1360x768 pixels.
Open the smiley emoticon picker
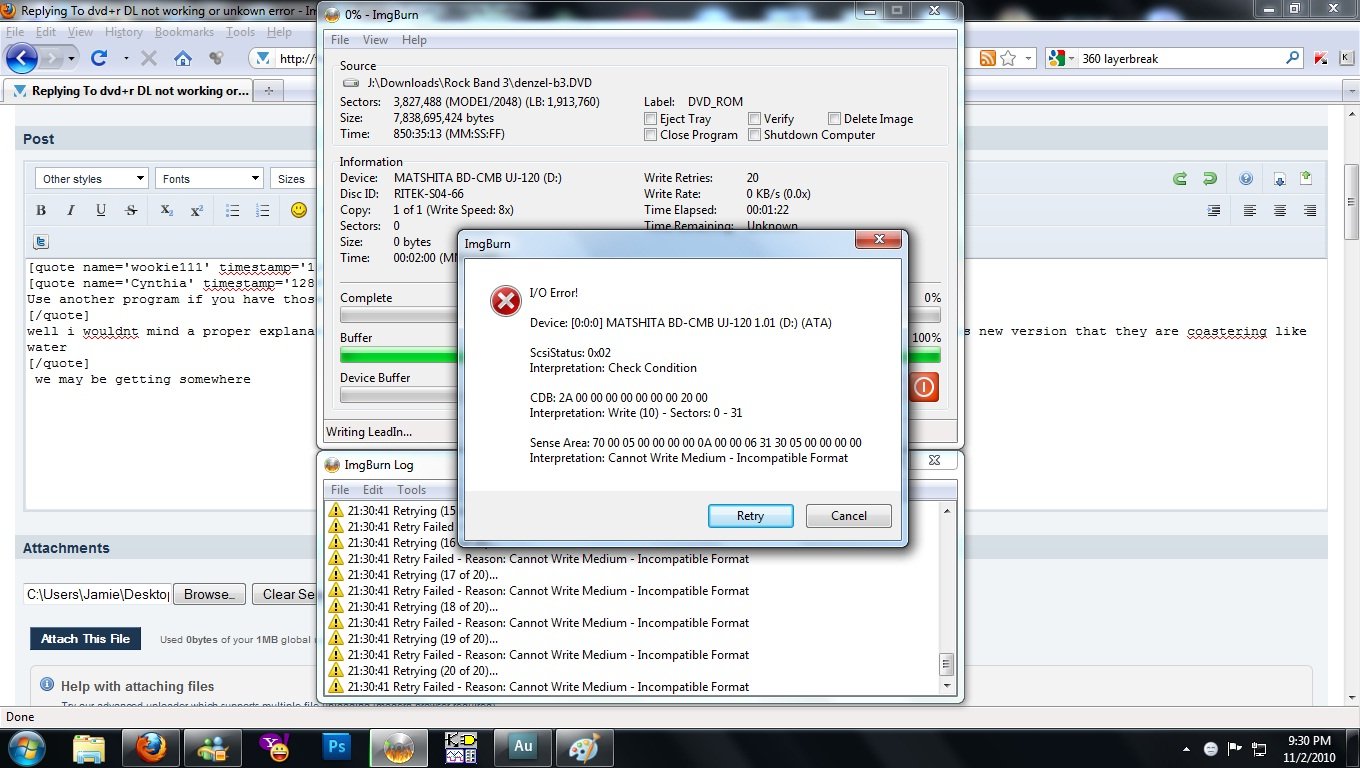click(298, 210)
